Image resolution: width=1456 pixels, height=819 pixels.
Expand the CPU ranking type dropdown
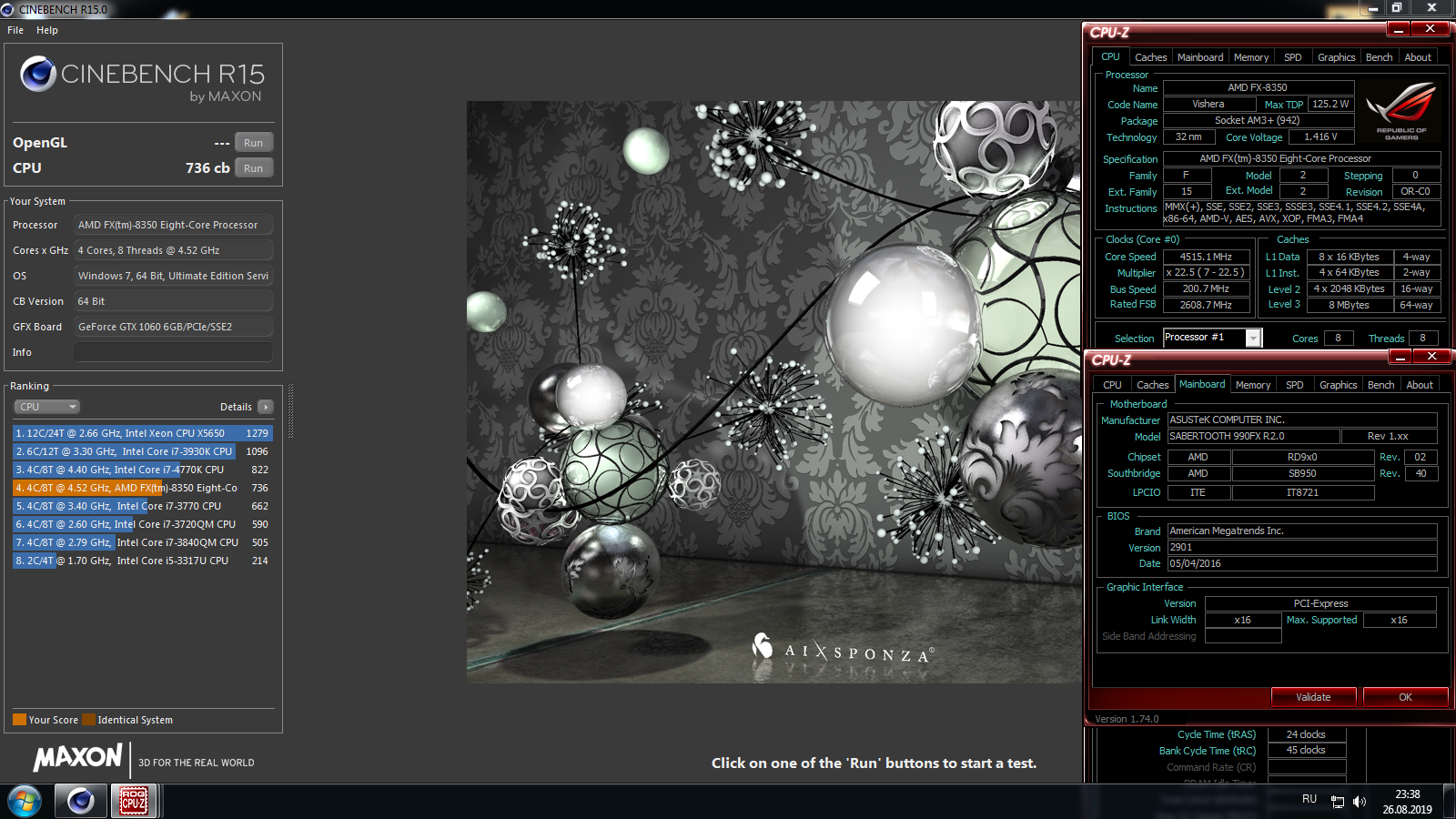tap(46, 407)
